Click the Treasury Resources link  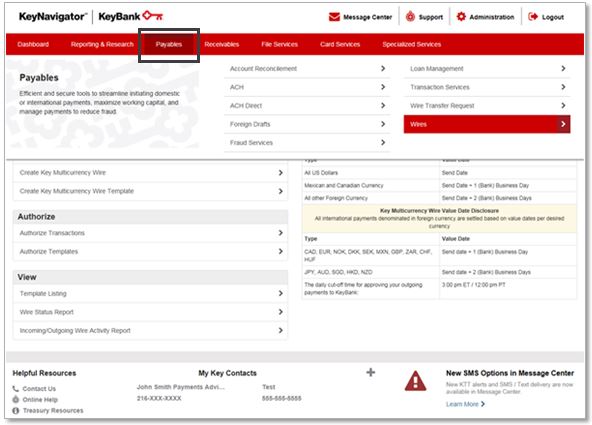[x=53, y=410]
